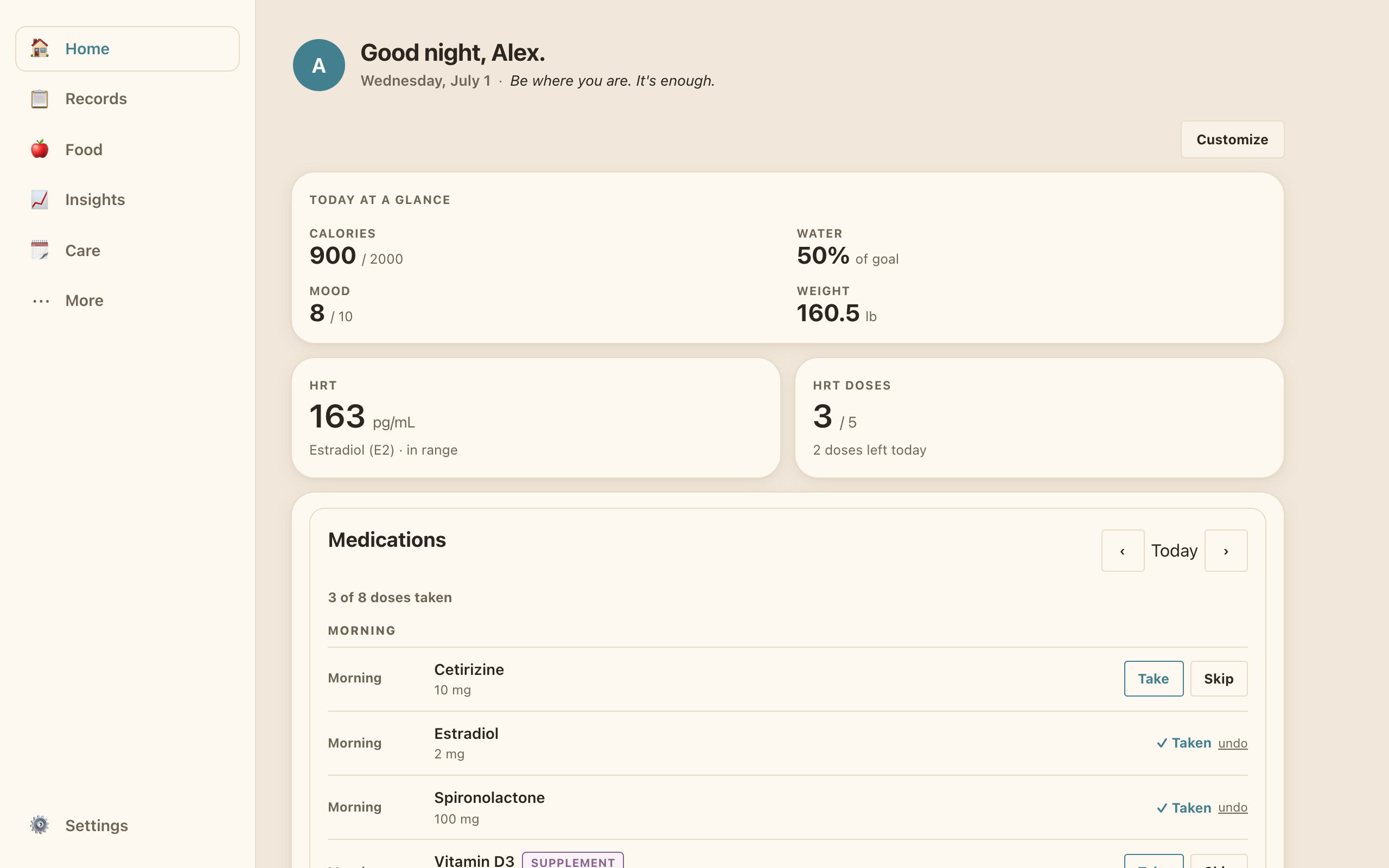
Task: Go to next day in Medications
Action: pos(1226,551)
